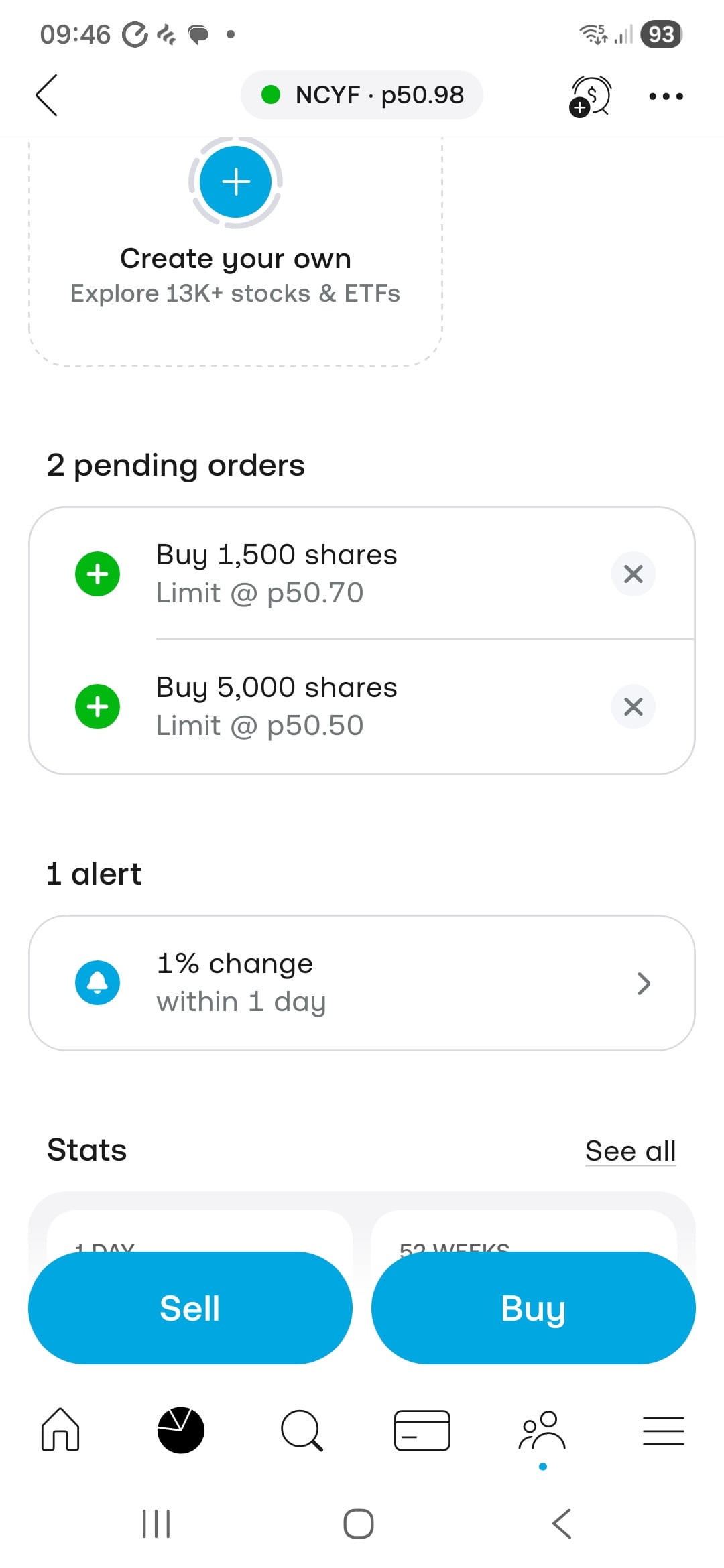Tap the back arrow at top left
This screenshot has height=1568, width=724.
[x=47, y=95]
